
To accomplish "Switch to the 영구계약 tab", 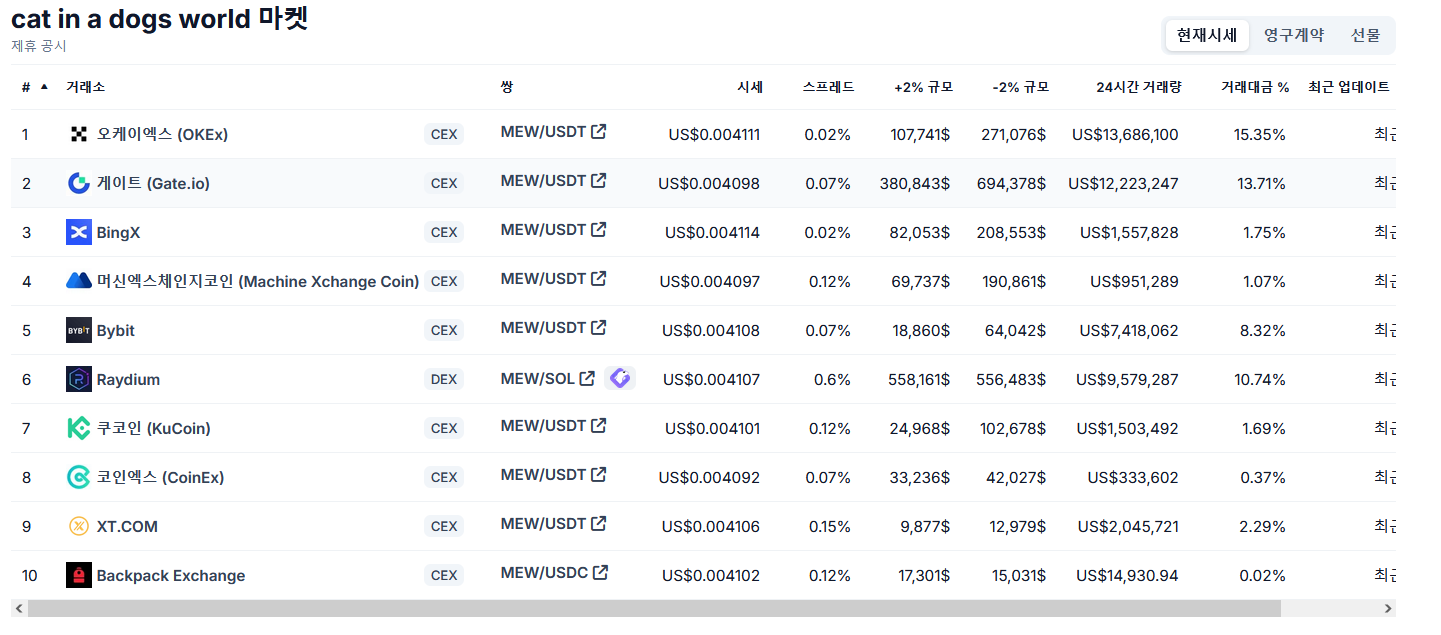I will [1294, 35].
